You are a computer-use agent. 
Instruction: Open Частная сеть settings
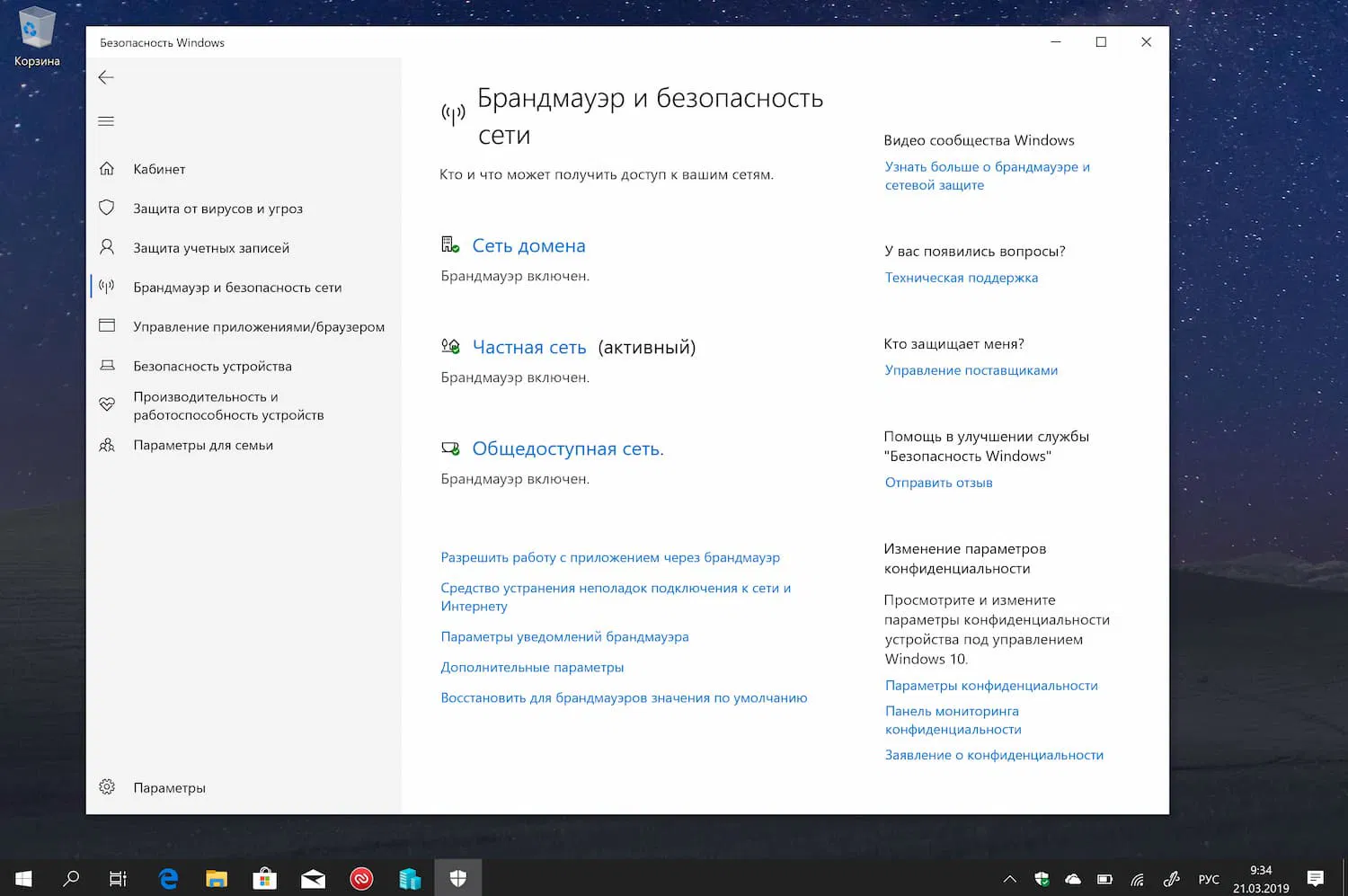coord(529,347)
